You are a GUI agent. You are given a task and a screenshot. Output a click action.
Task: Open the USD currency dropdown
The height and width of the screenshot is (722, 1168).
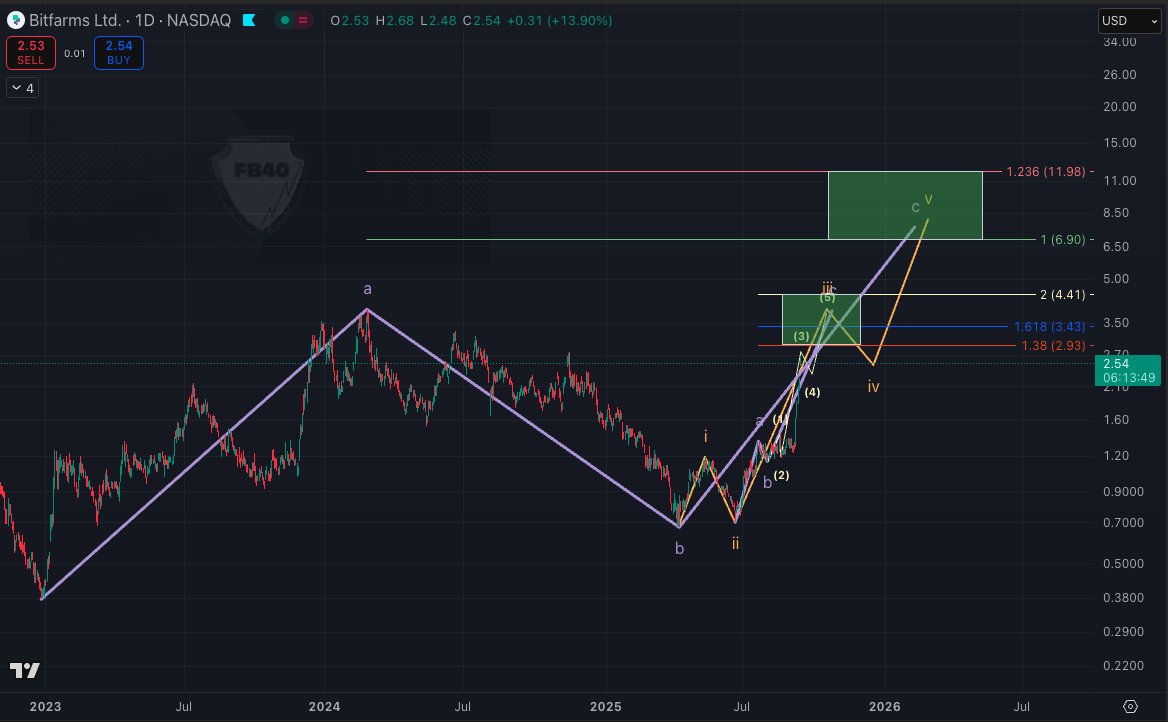[1129, 21]
